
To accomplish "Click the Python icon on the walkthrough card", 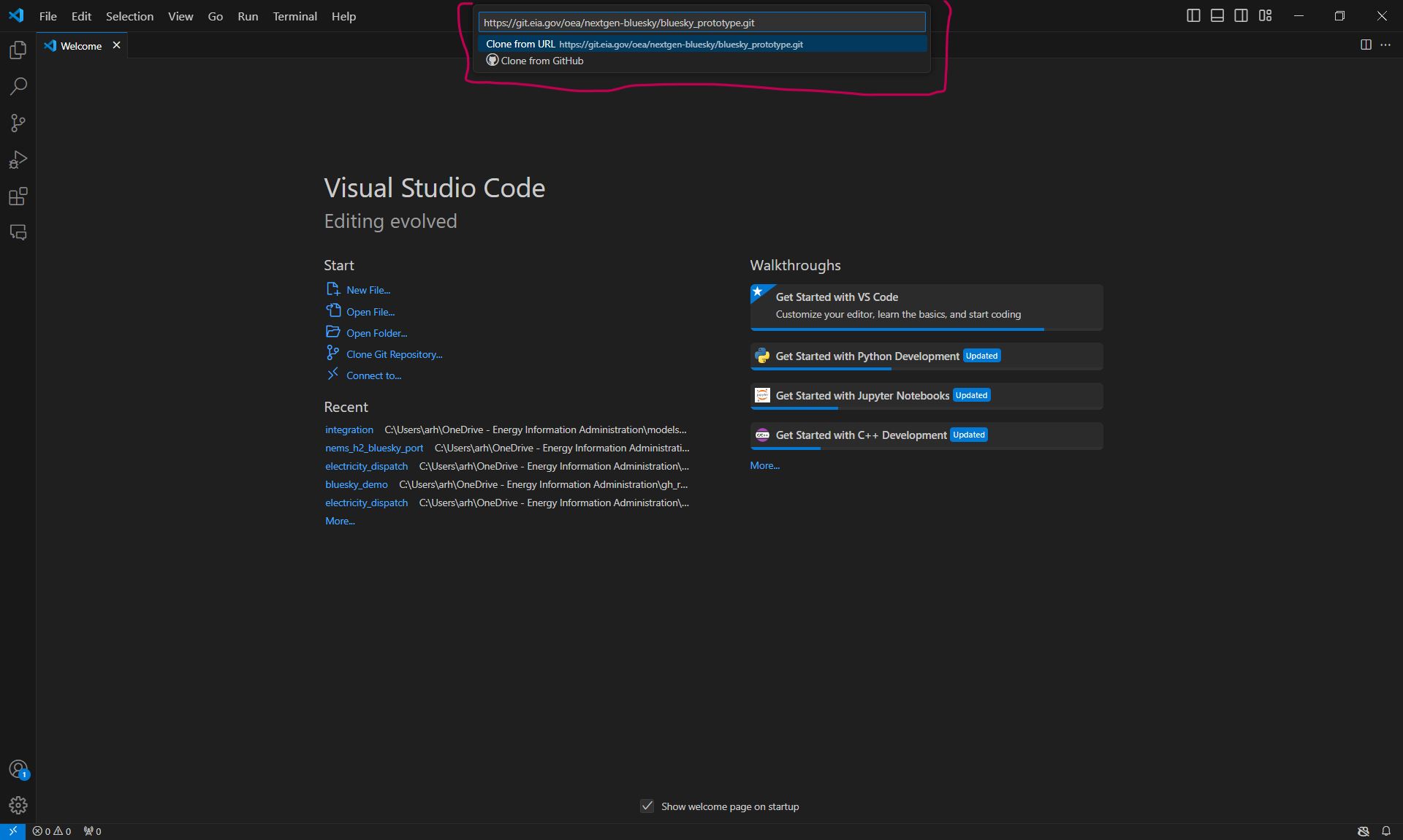I will click(x=762, y=356).
